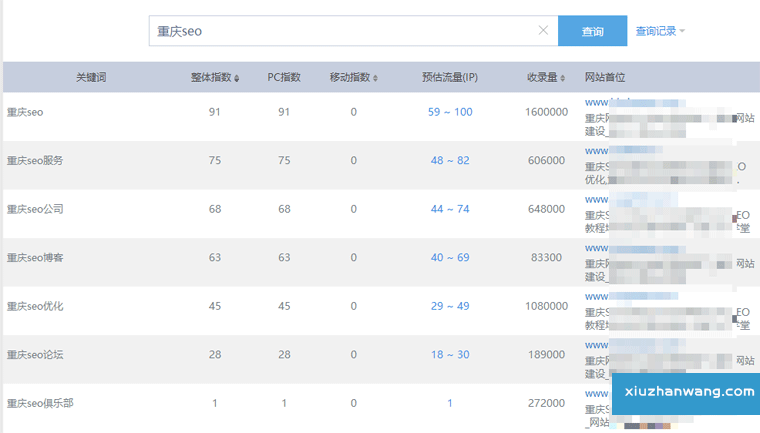Select the 重庆seo博客 keyword
The height and width of the screenshot is (433, 760).
click(35, 258)
